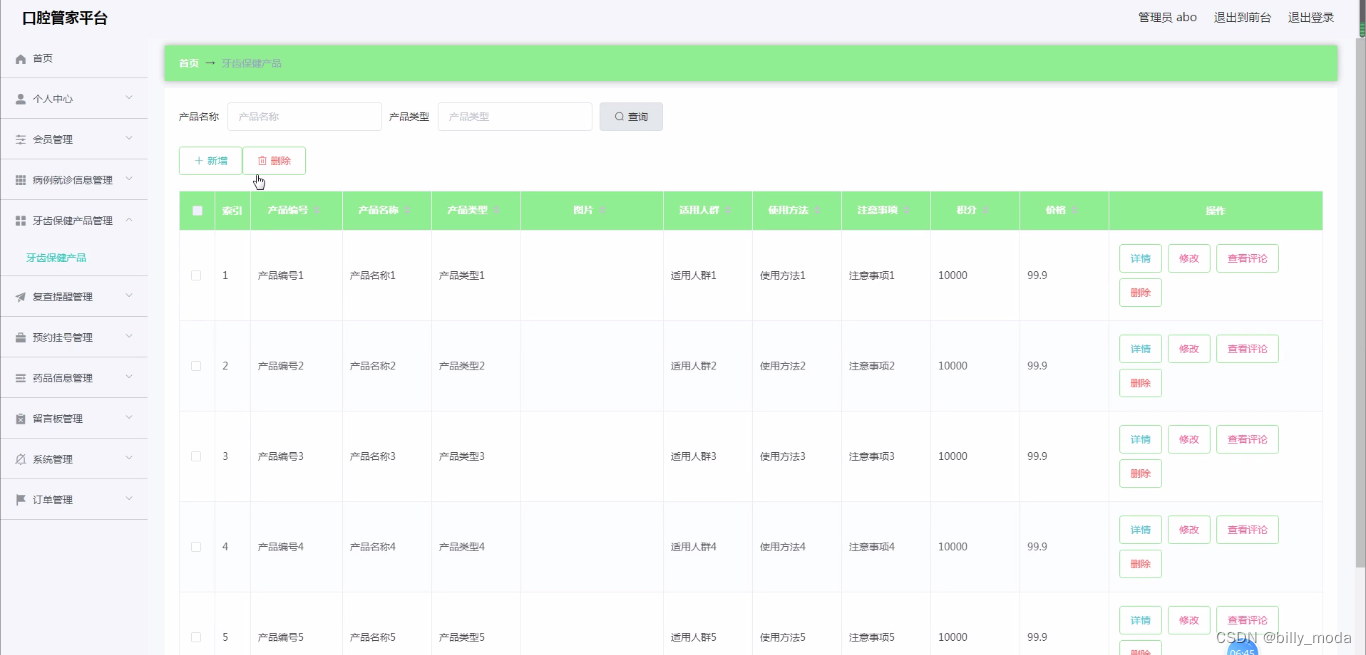
Task: Click the grid icon for 病例就诊信息管理
Action: (21, 180)
